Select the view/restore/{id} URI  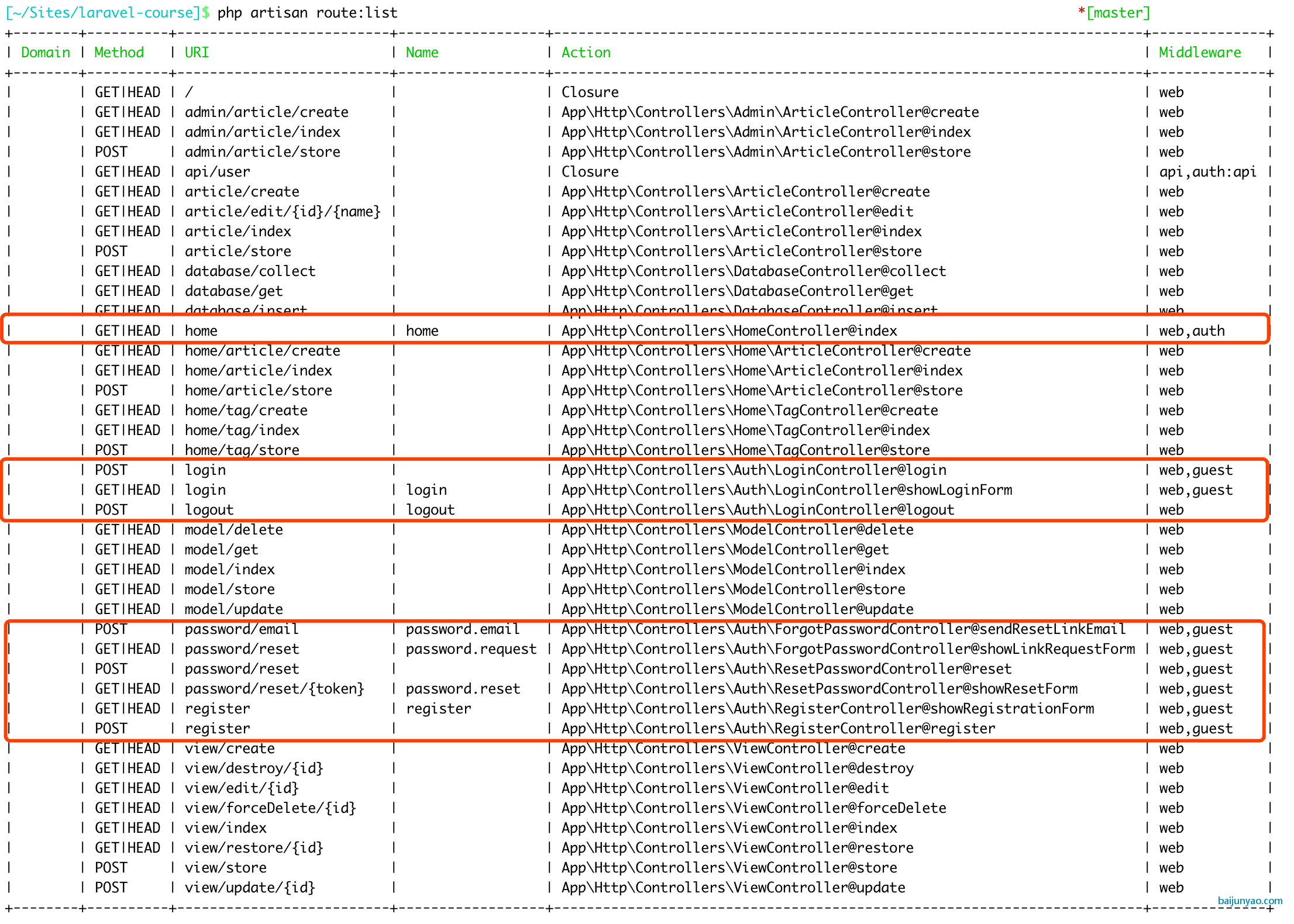click(x=254, y=848)
